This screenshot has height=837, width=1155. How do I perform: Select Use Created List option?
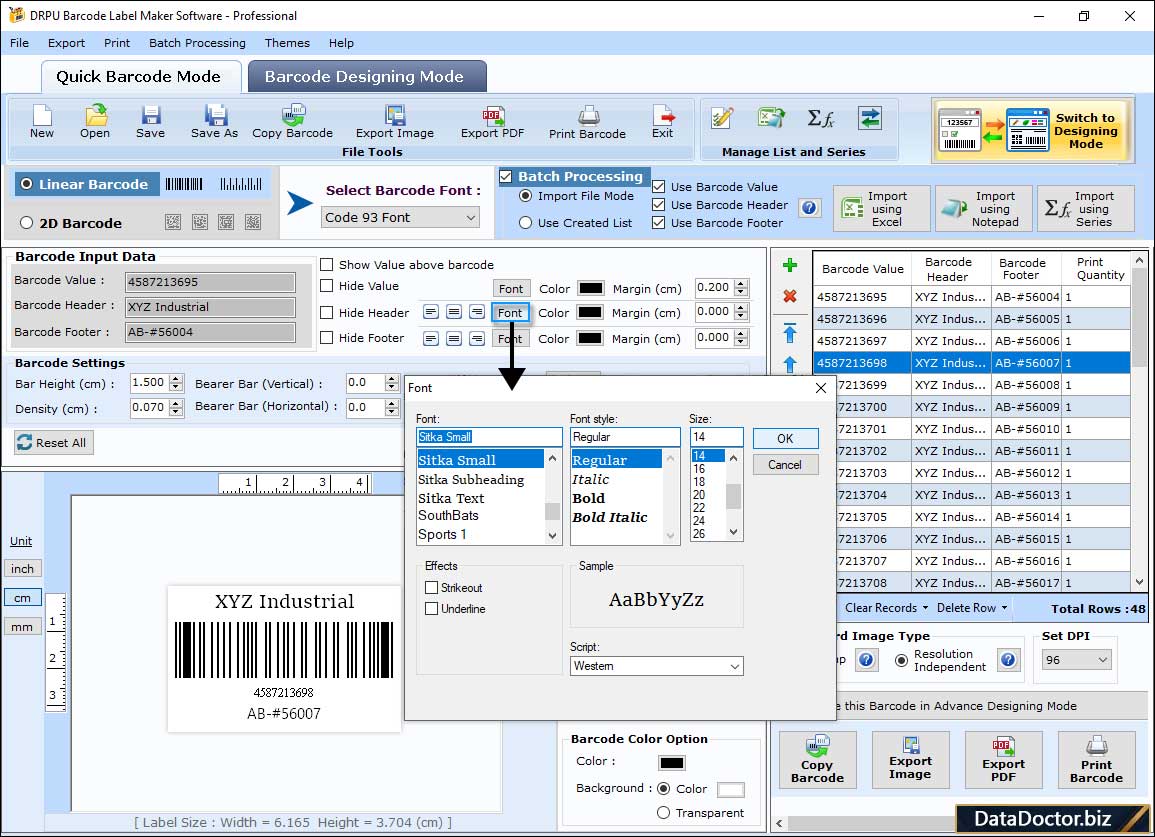click(525, 223)
